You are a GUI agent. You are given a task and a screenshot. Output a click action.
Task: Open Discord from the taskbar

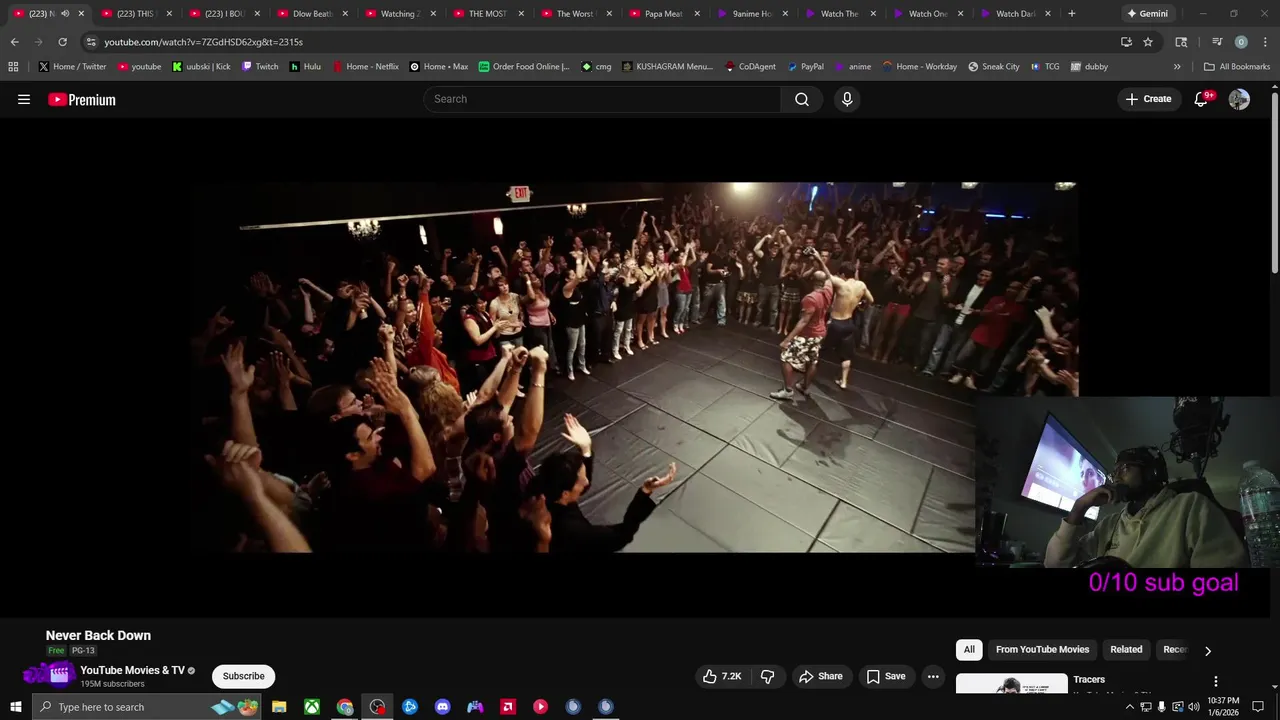(x=443, y=707)
